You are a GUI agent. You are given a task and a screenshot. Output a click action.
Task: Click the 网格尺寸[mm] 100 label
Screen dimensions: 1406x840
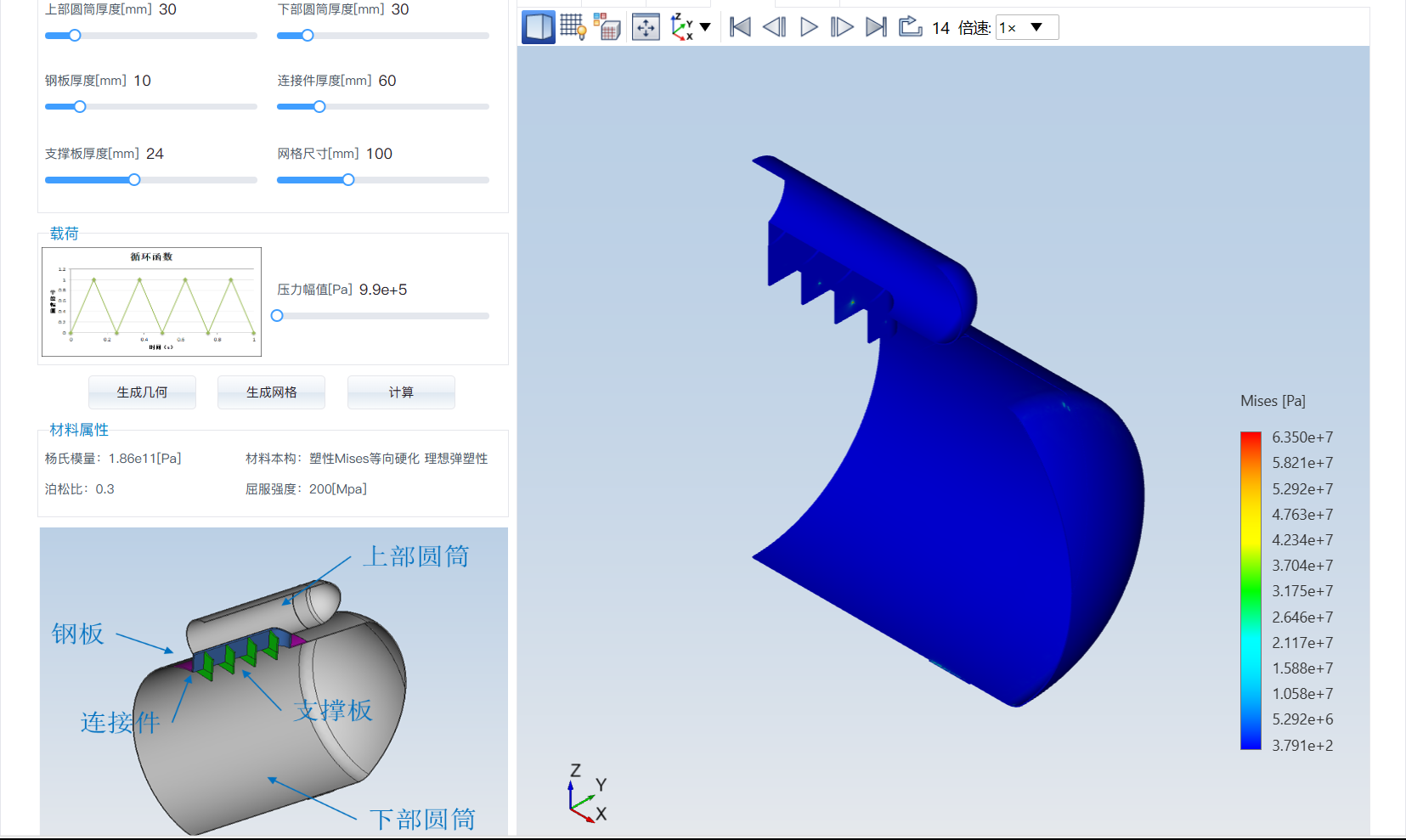pos(335,154)
